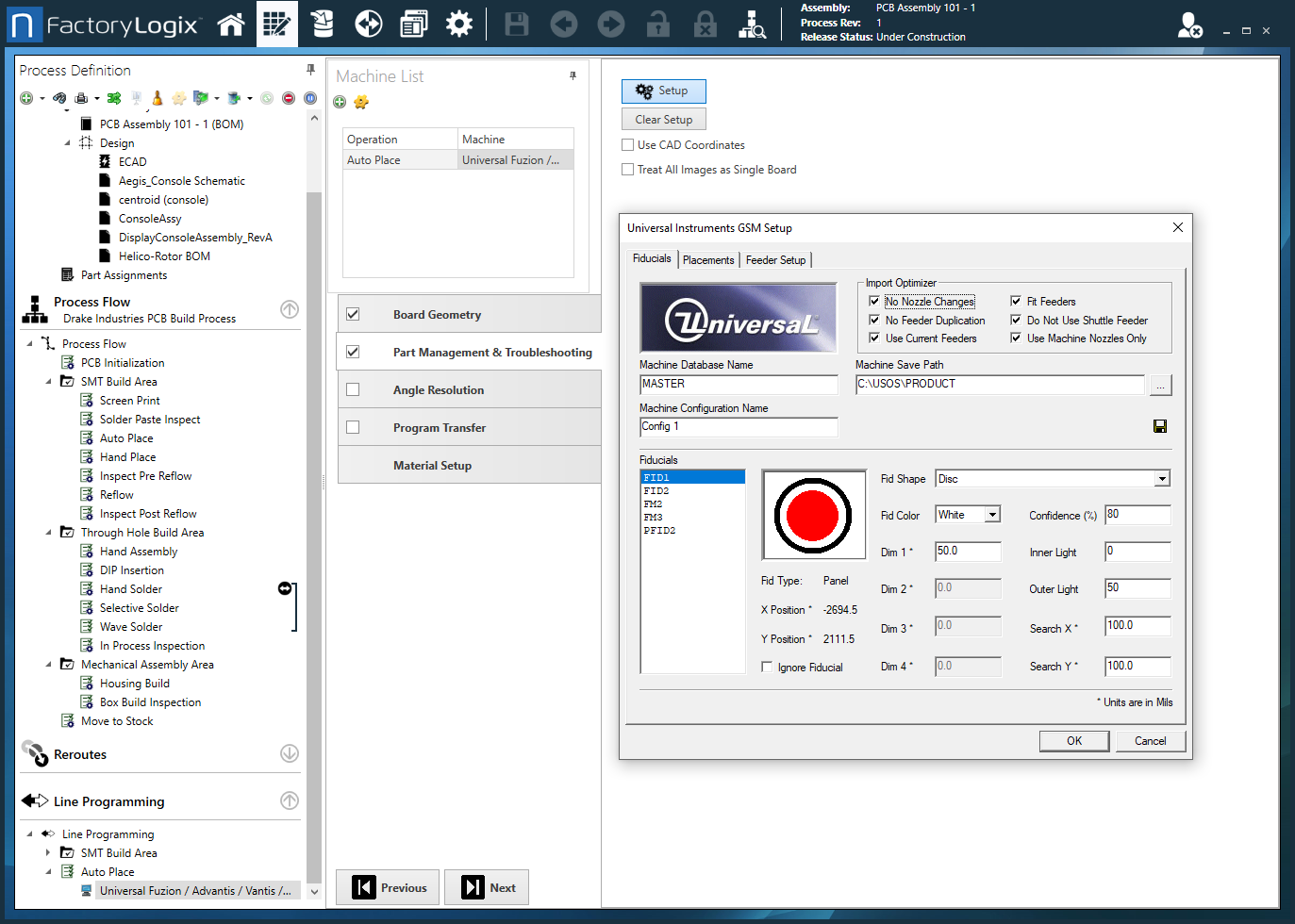Click the Next button at the bottom
Viewport: 1295px width, 924px height.
click(487, 887)
